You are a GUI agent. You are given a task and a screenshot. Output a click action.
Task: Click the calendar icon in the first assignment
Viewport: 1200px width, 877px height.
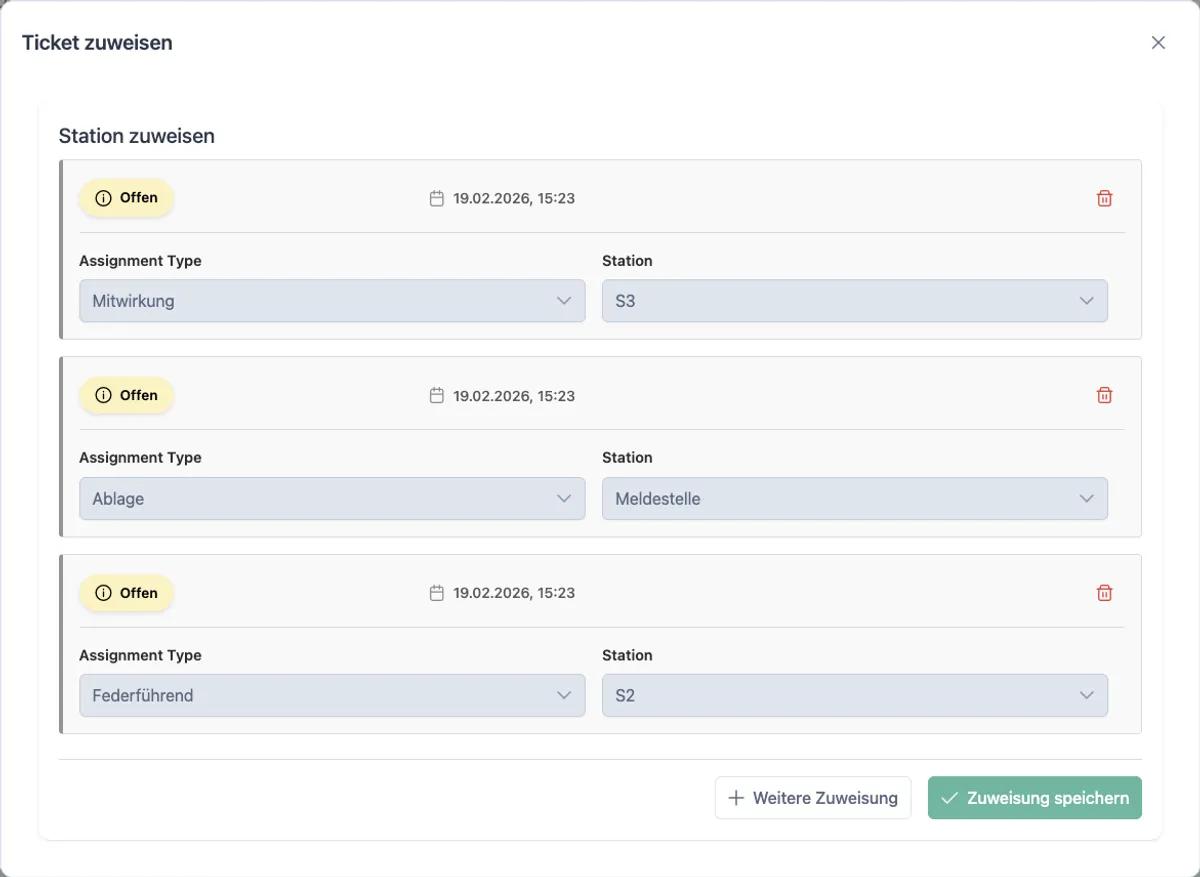click(x=436, y=198)
